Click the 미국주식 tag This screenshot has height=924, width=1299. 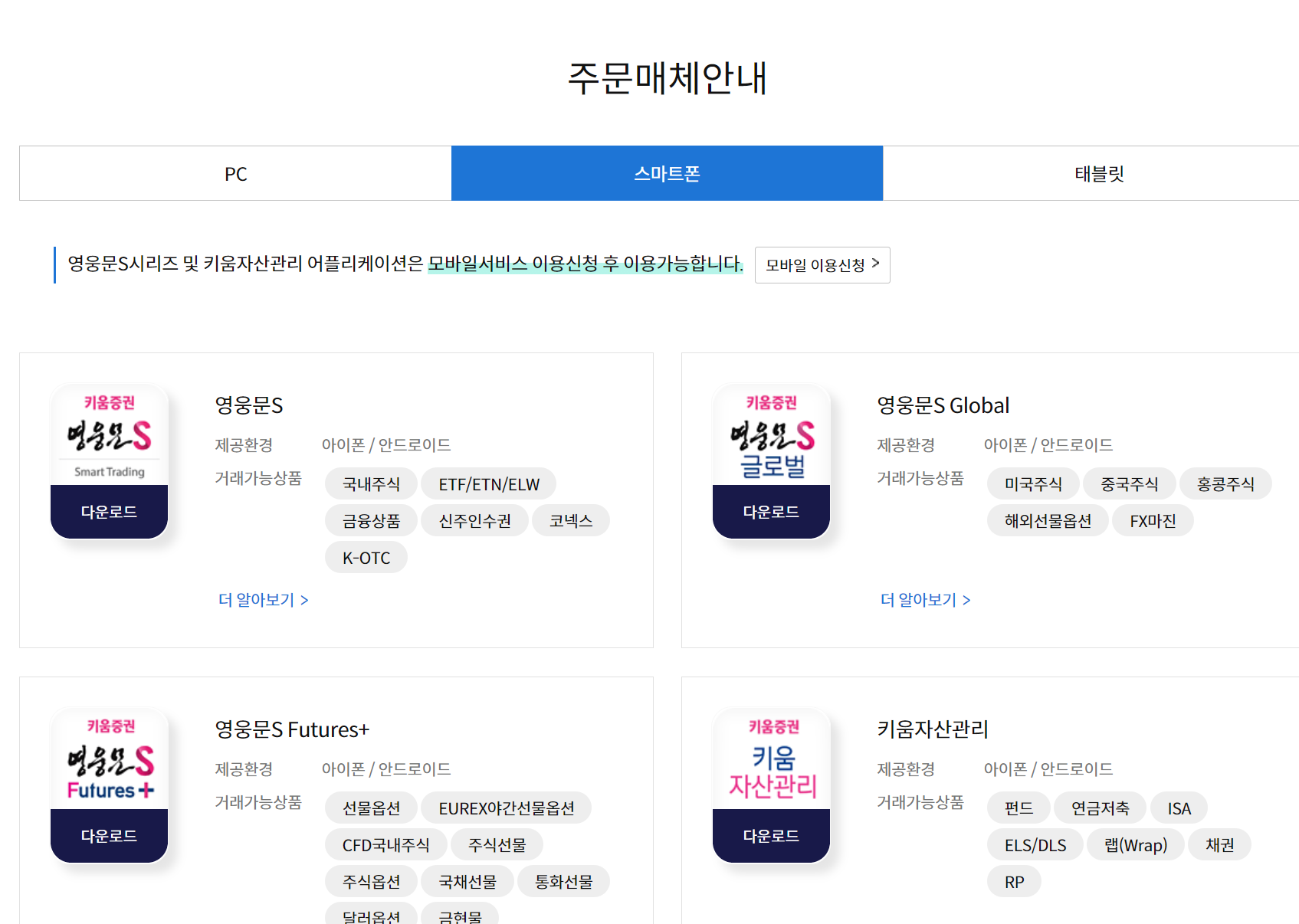click(1033, 484)
